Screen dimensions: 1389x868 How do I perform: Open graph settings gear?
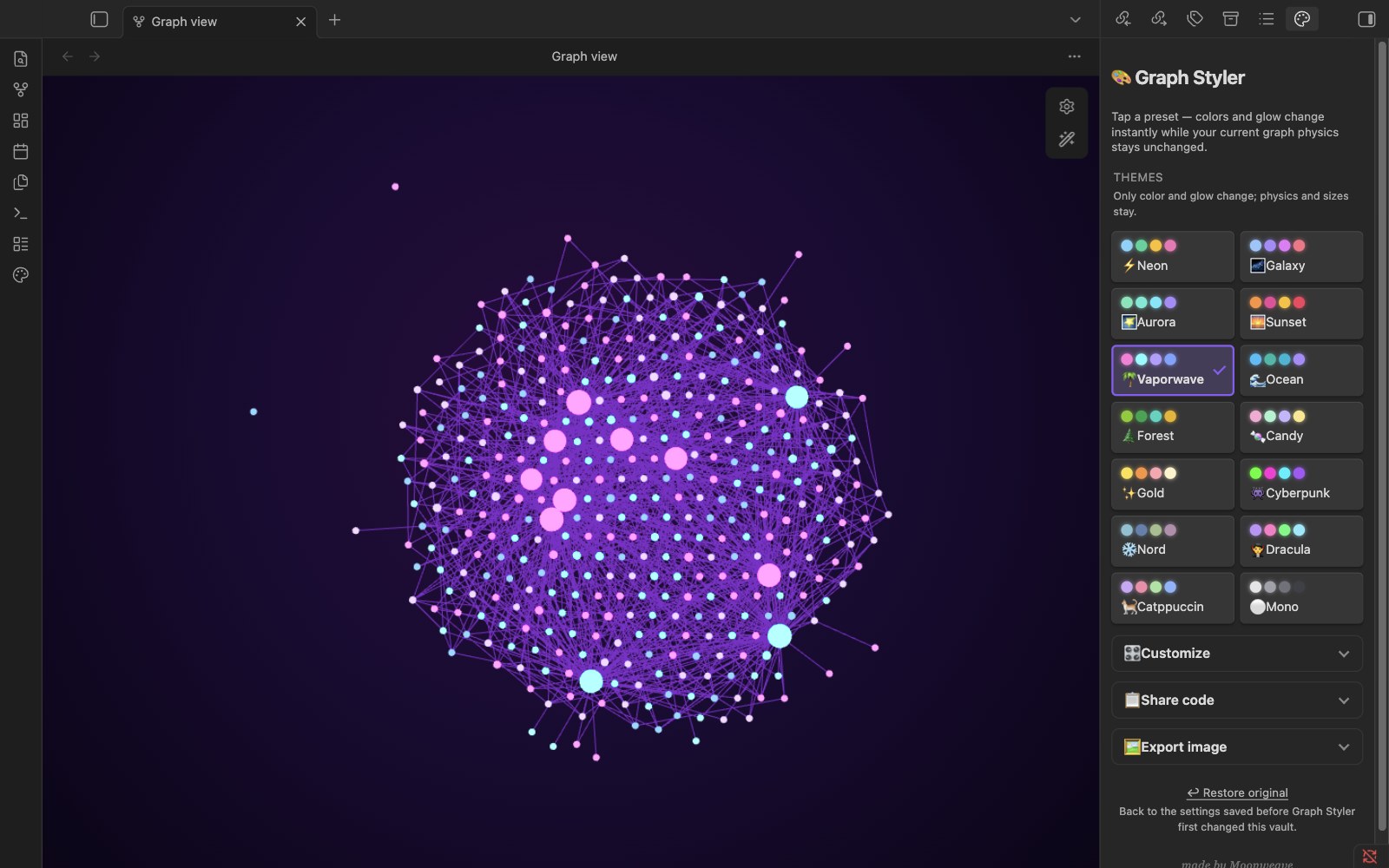pos(1067,107)
